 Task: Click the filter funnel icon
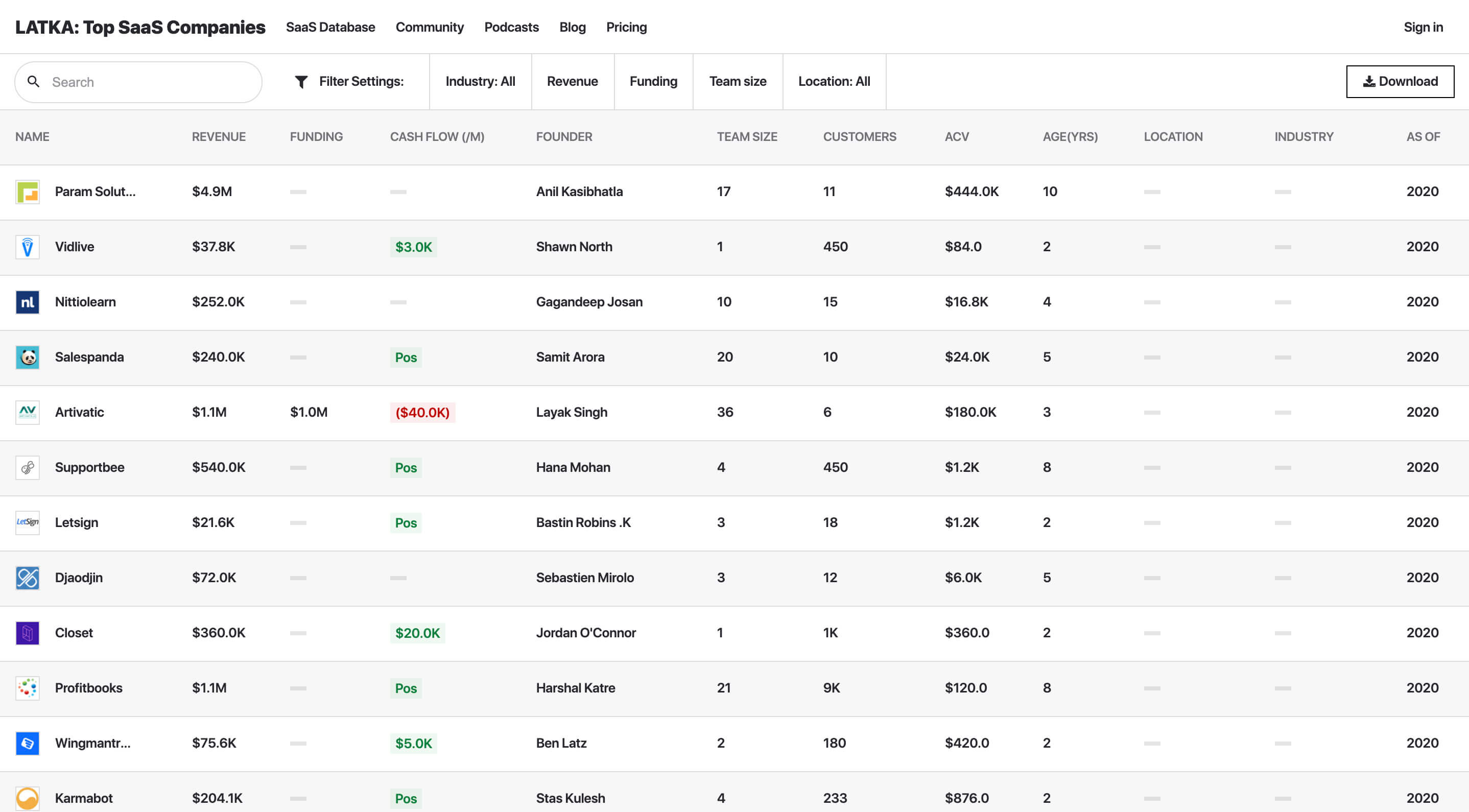pyautogui.click(x=301, y=82)
